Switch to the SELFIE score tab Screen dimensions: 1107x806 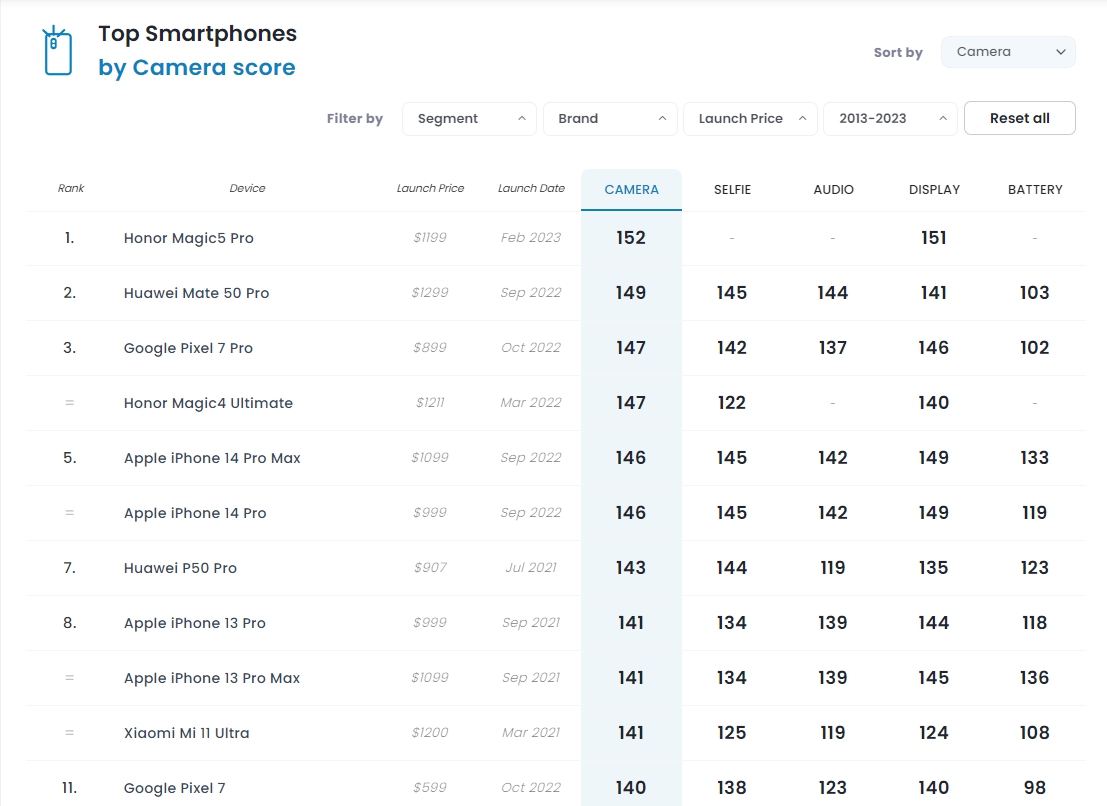(732, 190)
